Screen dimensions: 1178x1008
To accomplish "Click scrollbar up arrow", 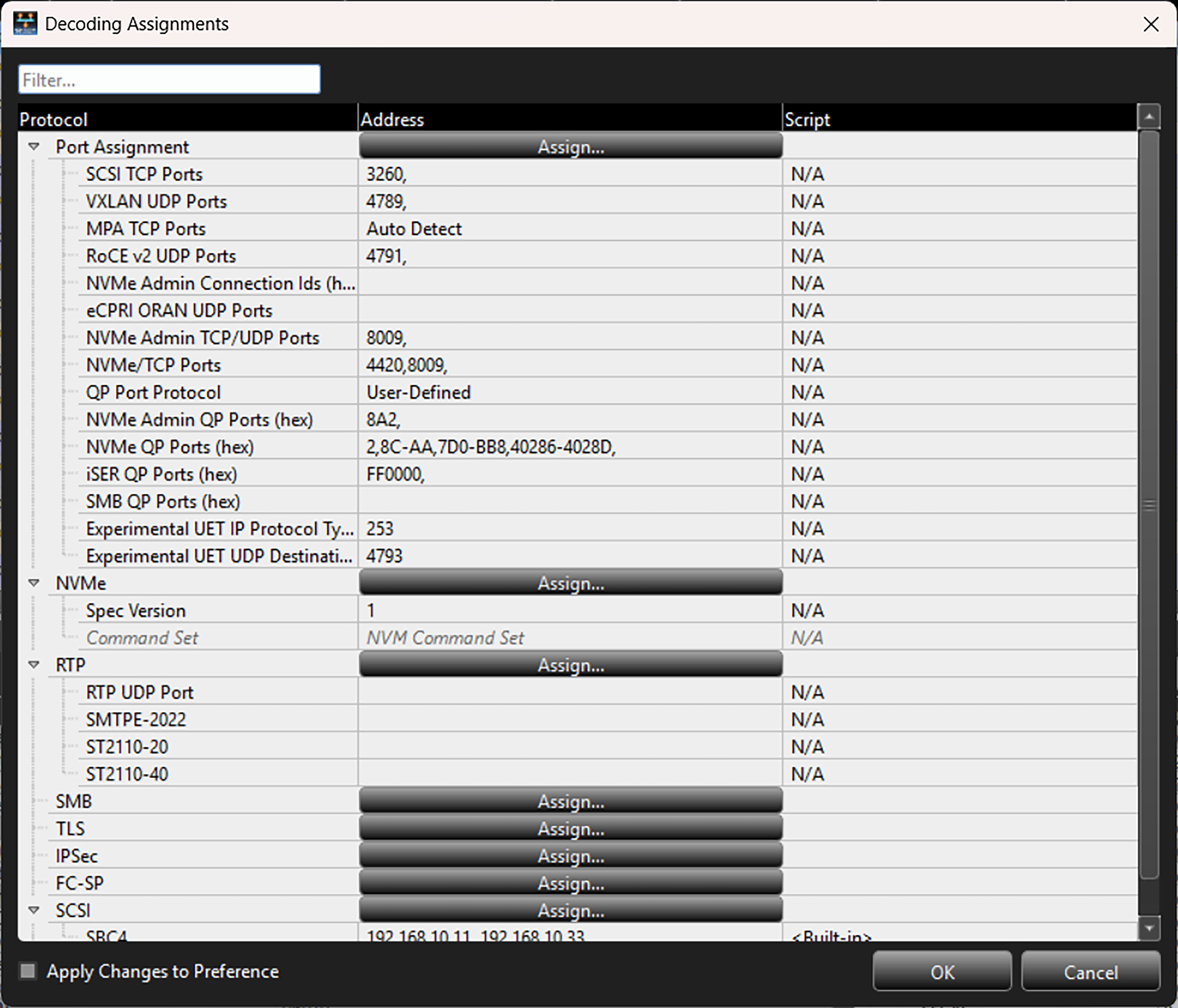I will point(1149,117).
